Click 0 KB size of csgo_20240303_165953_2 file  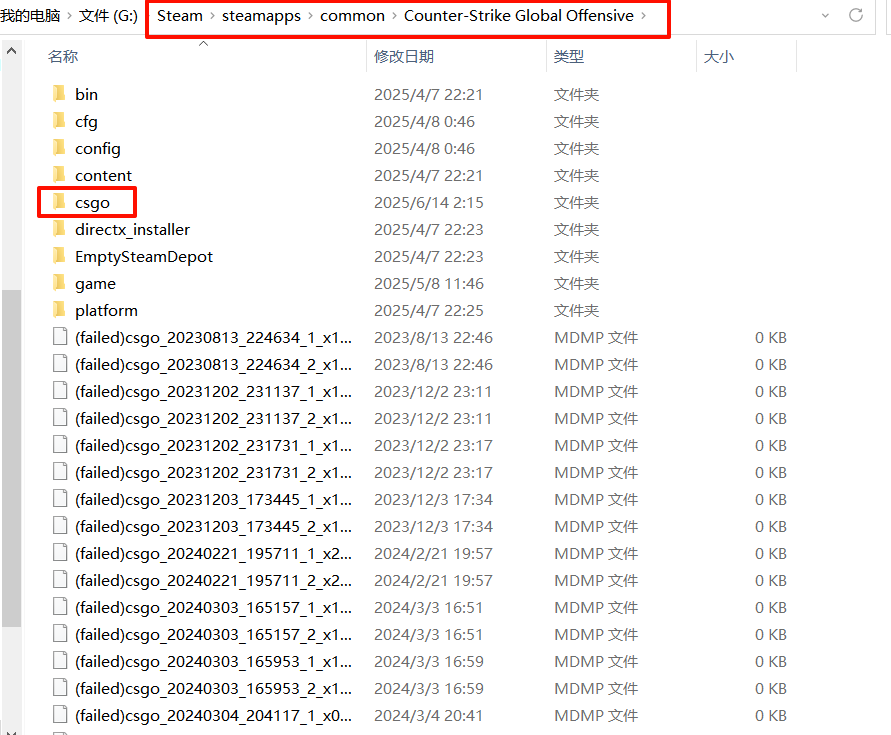(771, 688)
